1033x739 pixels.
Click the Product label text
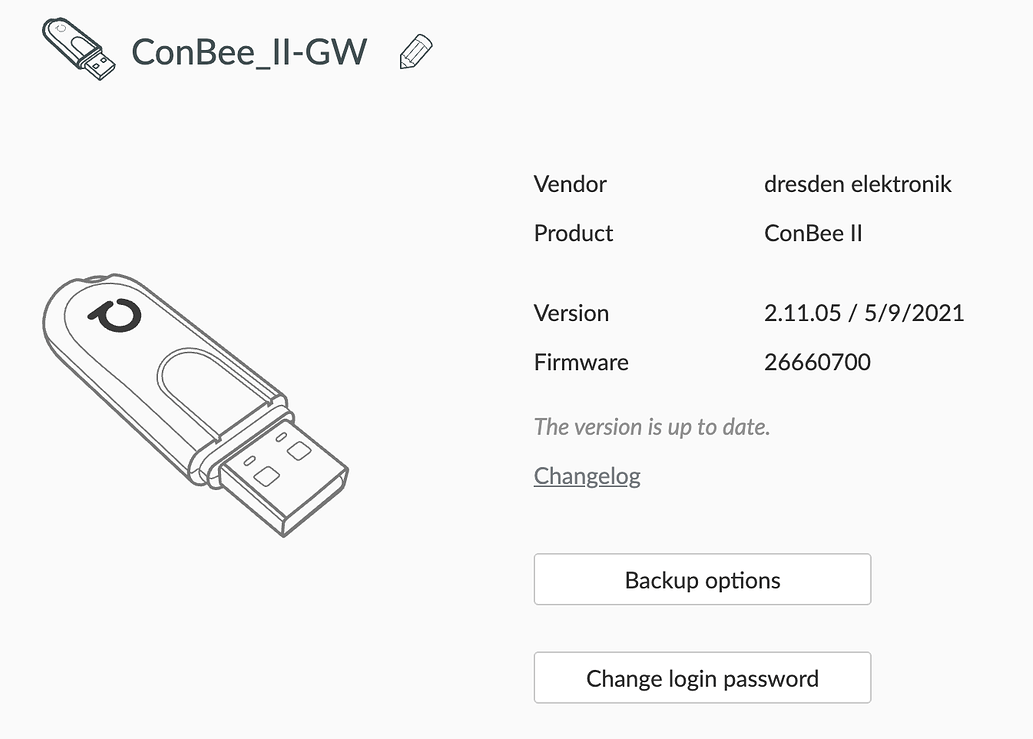point(573,233)
